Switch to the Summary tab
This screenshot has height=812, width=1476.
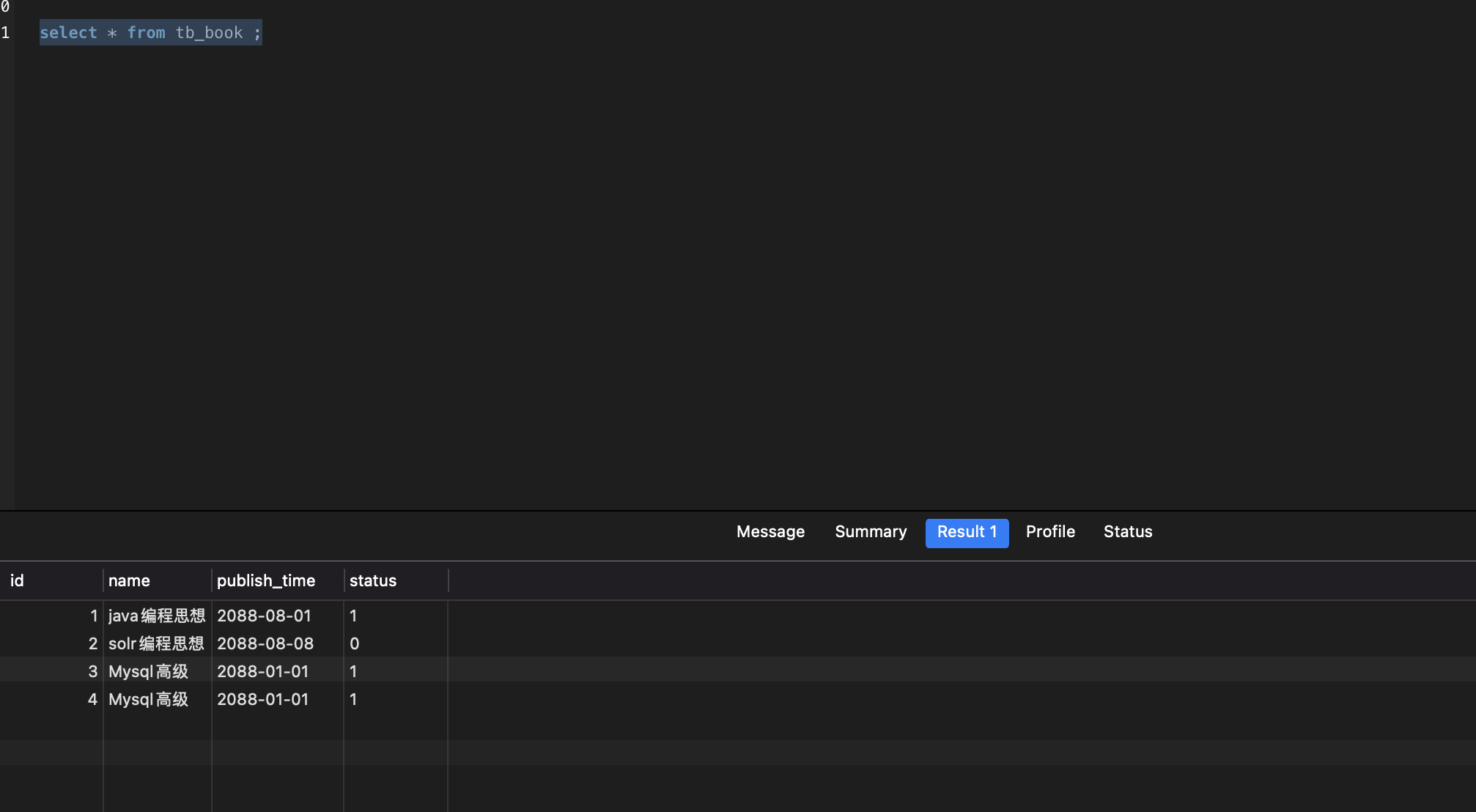point(871,532)
